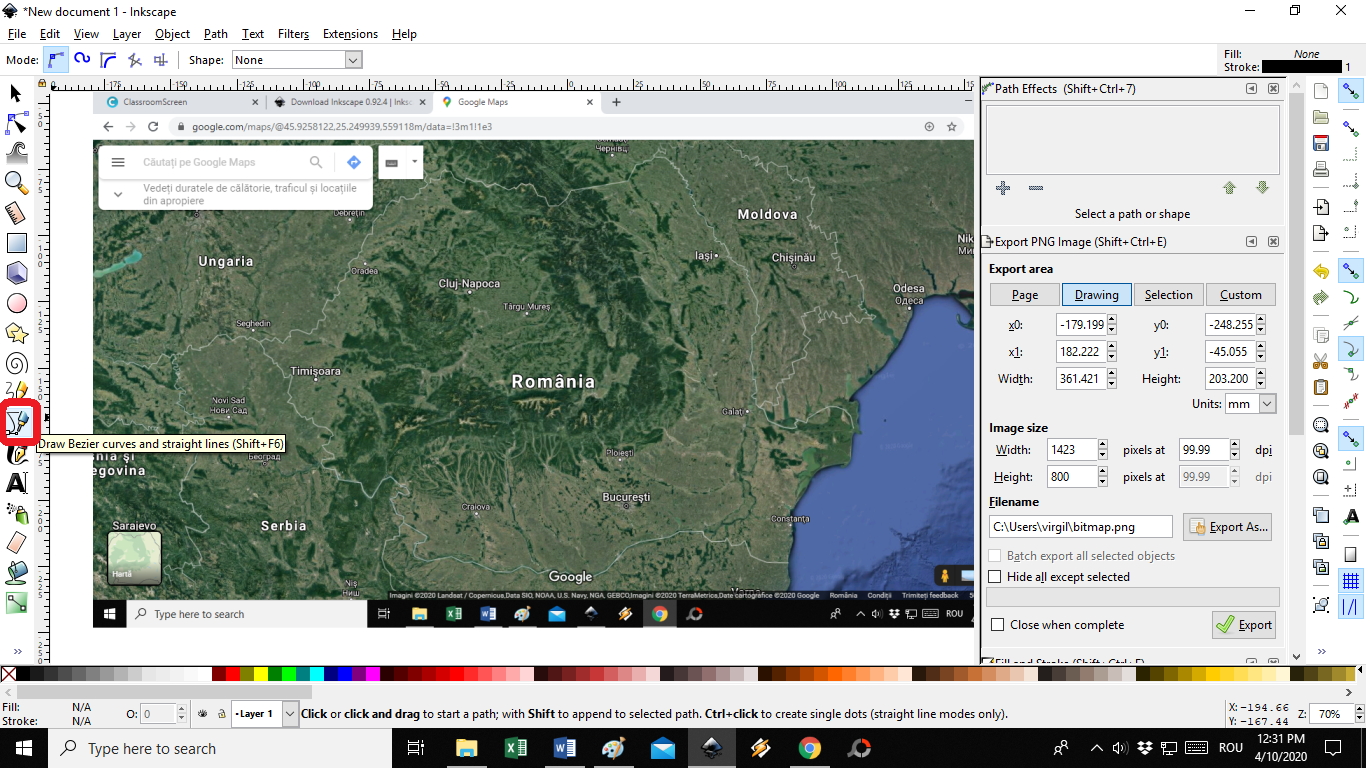Image resolution: width=1366 pixels, height=768 pixels.
Task: Check Hide all except selected
Action: [x=995, y=577]
